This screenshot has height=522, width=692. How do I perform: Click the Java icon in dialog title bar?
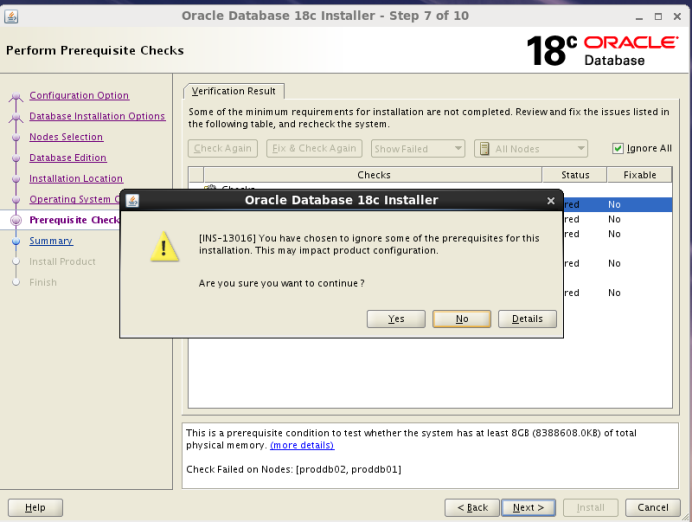click(132, 200)
